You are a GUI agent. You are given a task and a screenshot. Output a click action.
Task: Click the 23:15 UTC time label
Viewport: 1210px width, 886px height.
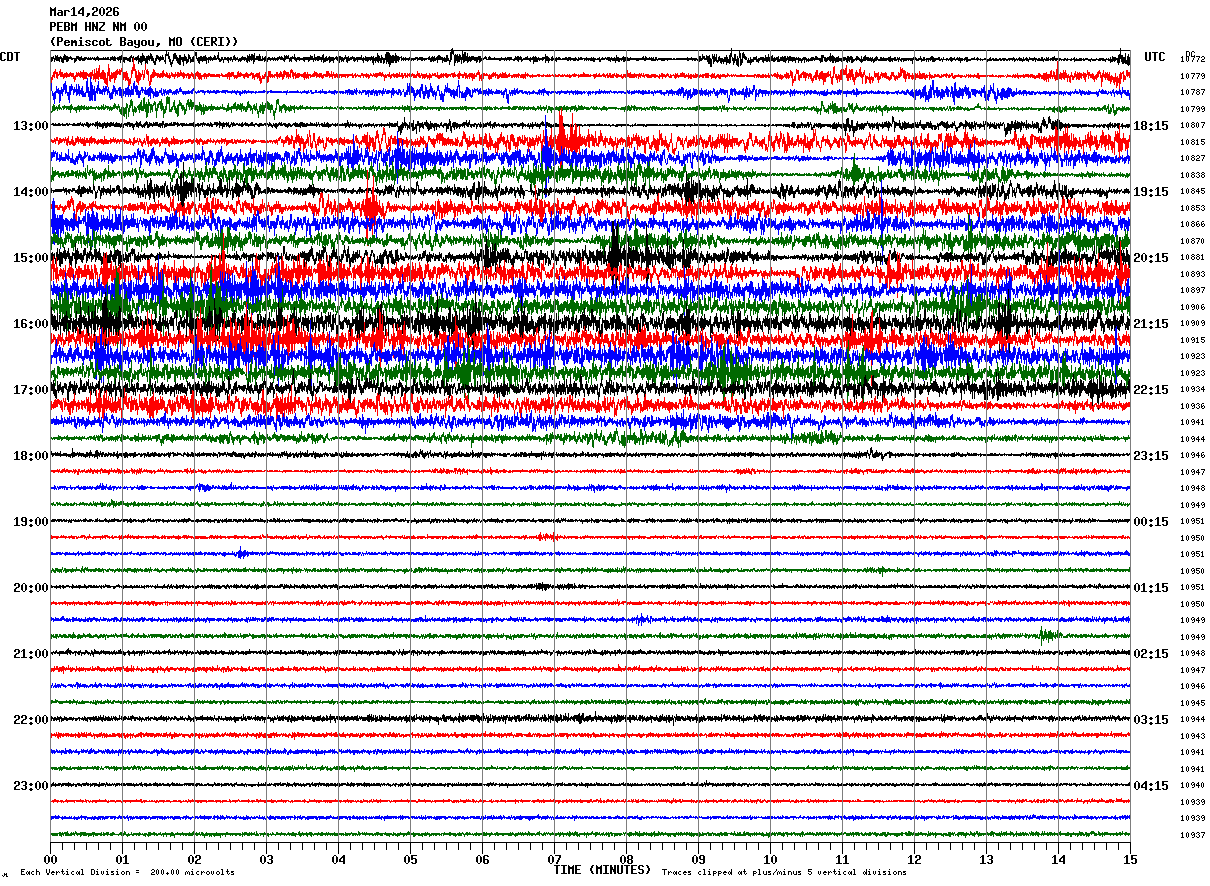point(1150,456)
